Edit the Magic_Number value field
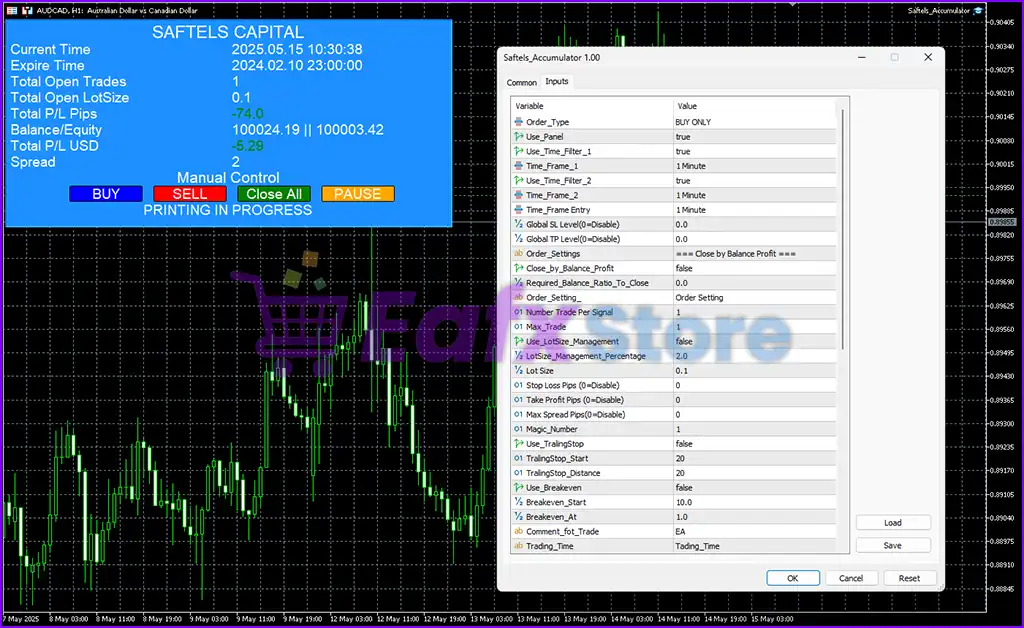Image resolution: width=1024 pixels, height=628 pixels. tap(754, 429)
